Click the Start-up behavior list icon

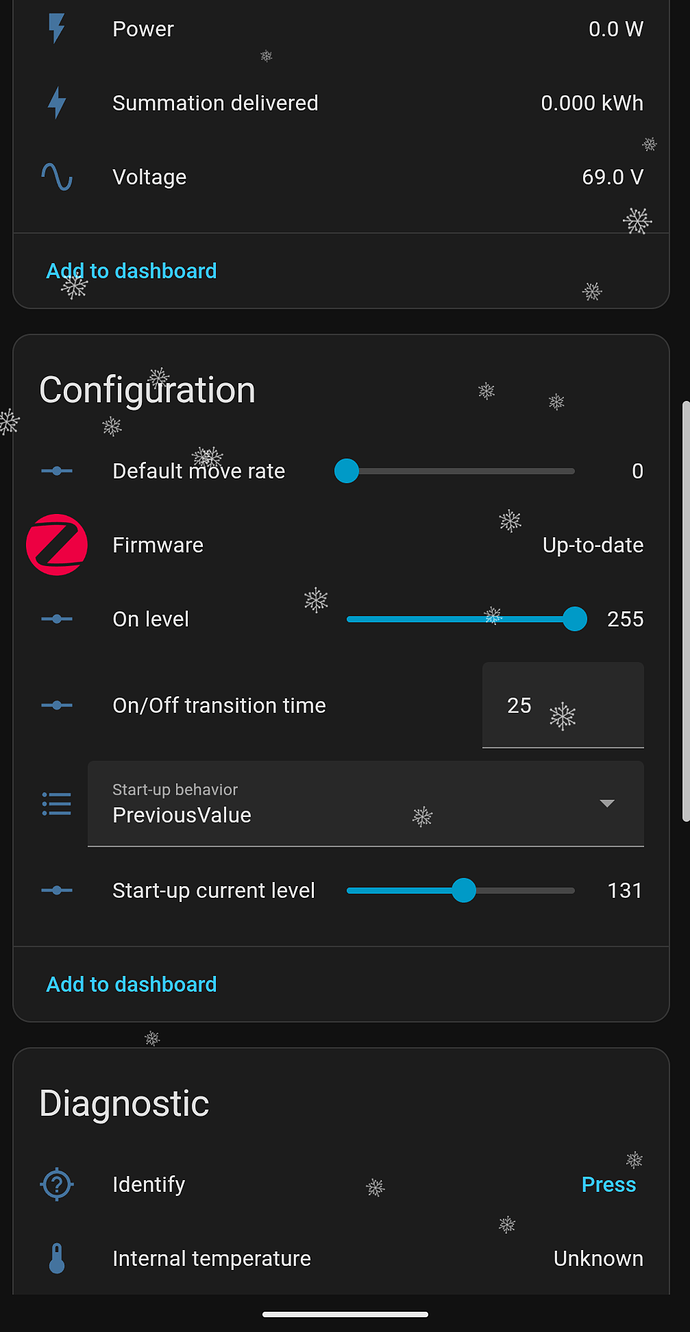pos(57,804)
